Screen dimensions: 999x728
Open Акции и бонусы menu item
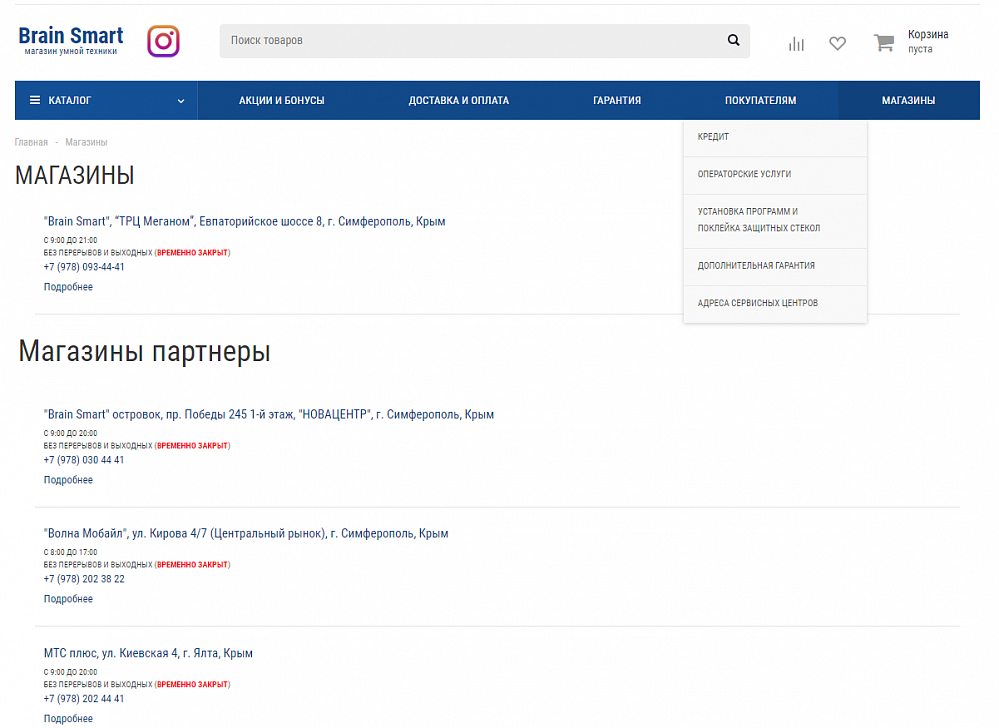tap(282, 101)
